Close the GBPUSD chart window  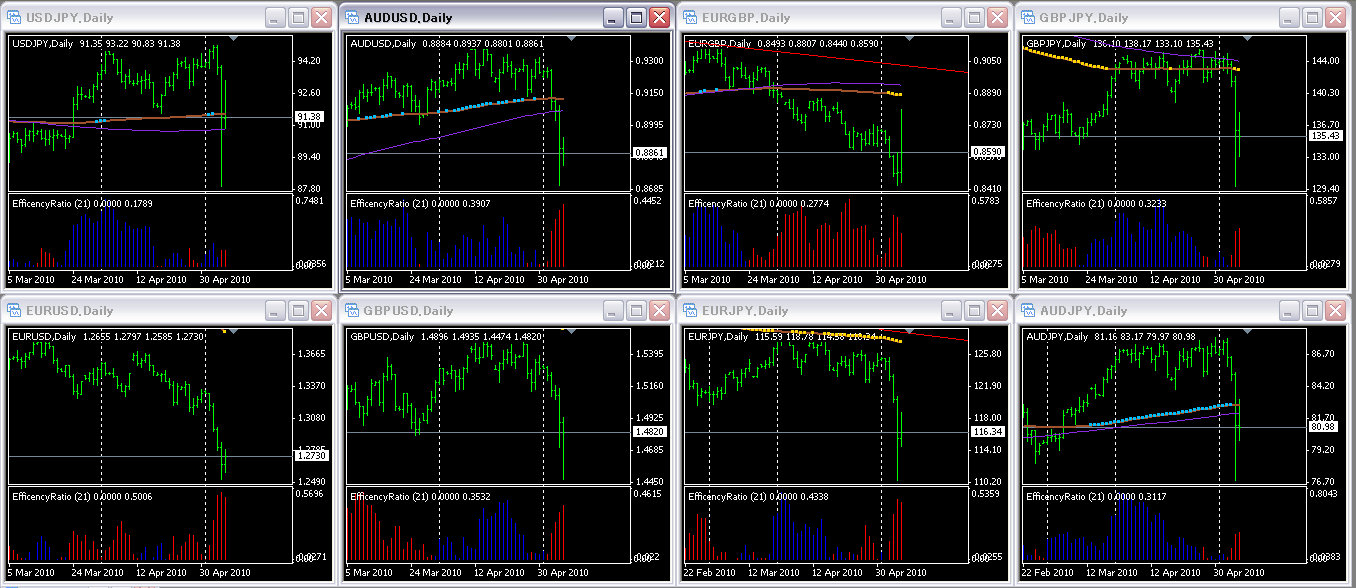pyautogui.click(x=659, y=311)
